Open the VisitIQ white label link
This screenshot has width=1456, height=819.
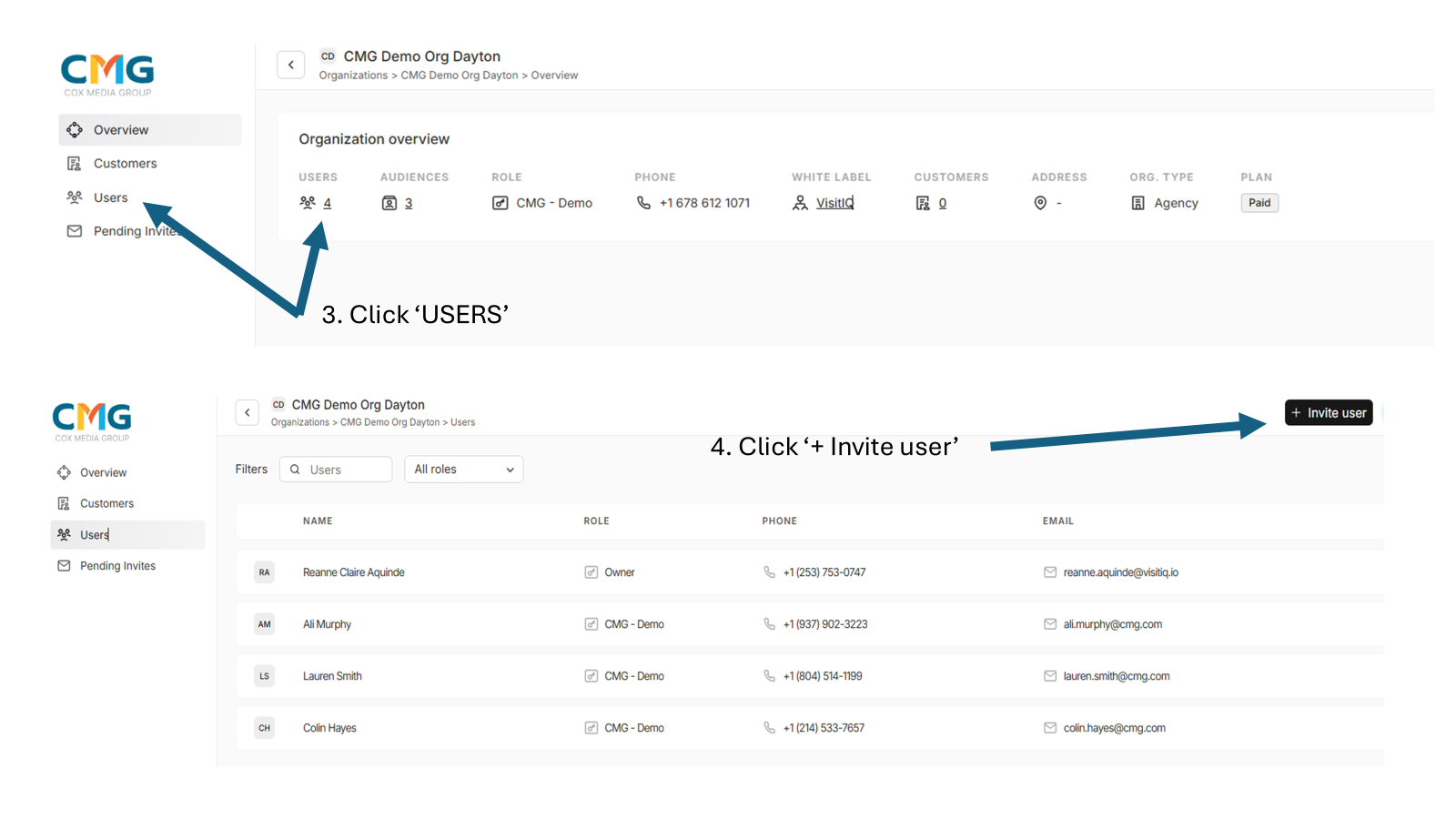(834, 203)
